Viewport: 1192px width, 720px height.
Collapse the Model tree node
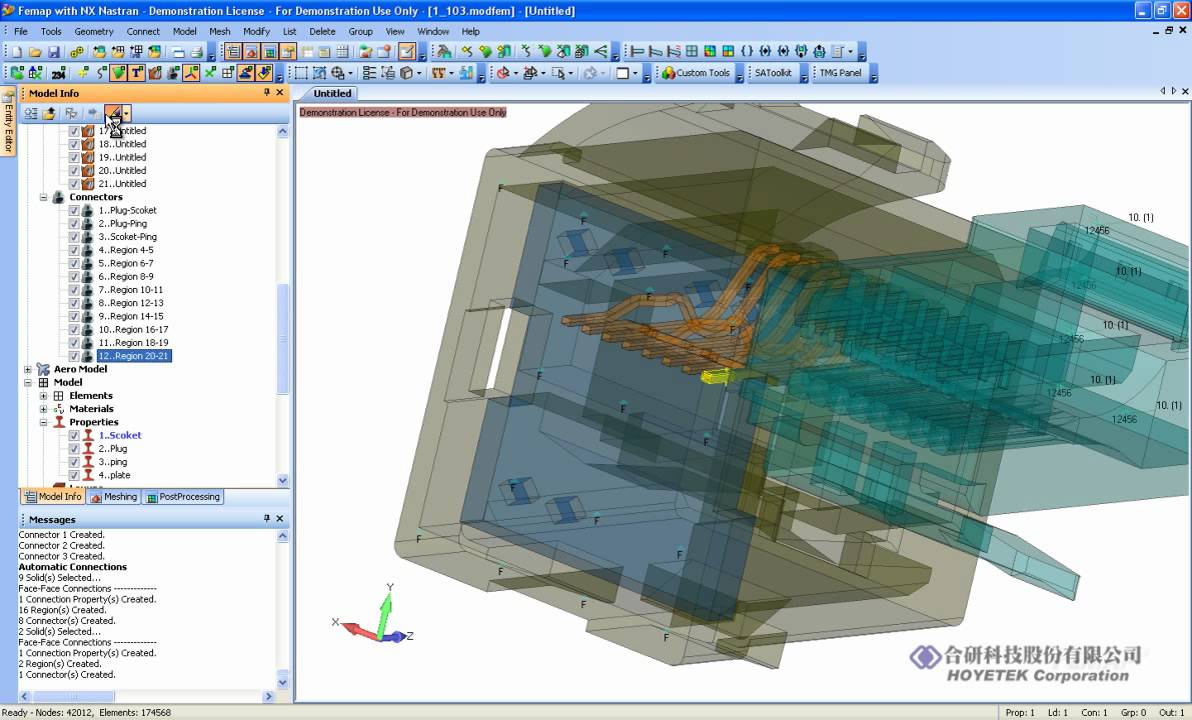tap(28, 382)
